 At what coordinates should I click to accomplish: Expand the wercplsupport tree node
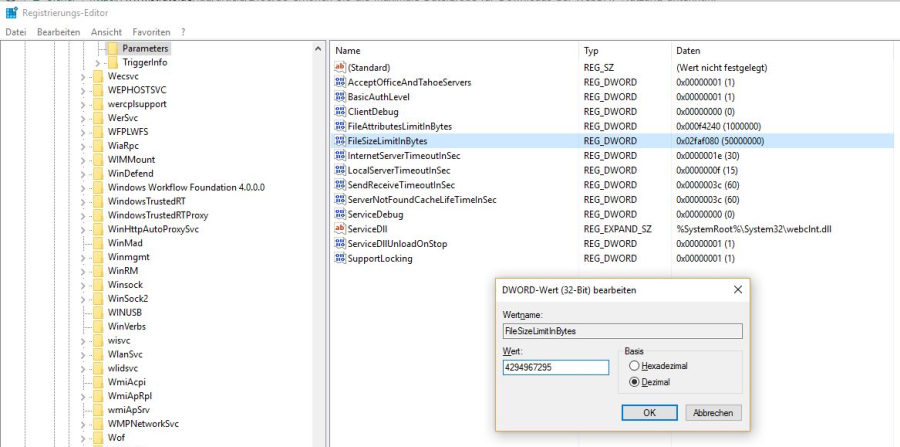coord(82,104)
